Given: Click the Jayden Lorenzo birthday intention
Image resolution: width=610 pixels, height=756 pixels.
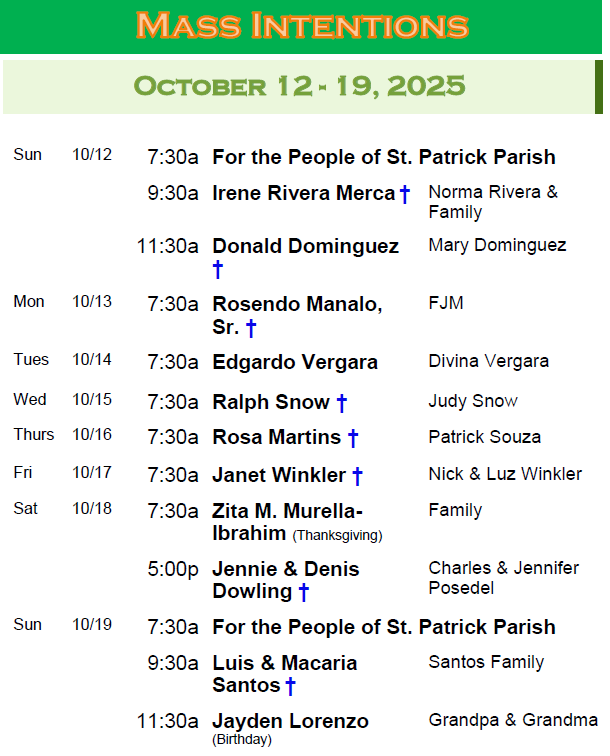Looking at the screenshot, I should [x=290, y=721].
